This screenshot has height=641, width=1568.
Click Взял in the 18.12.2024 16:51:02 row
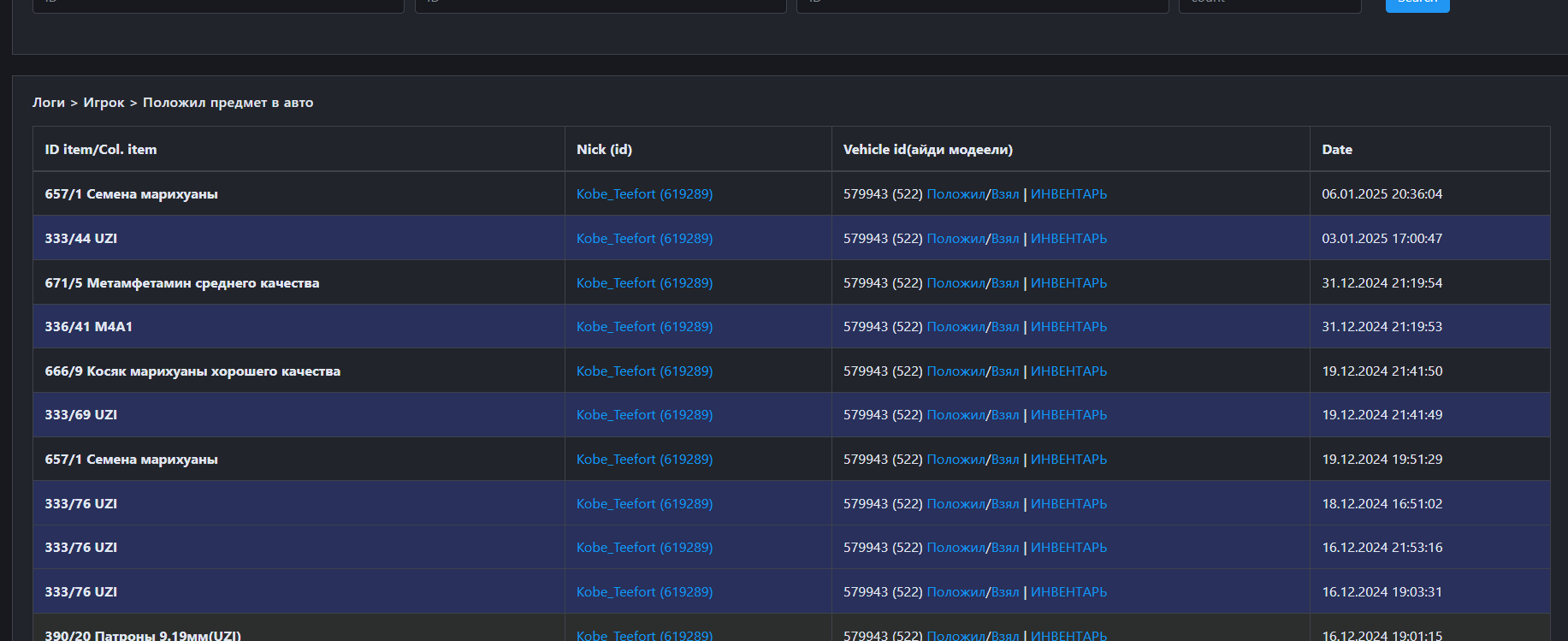point(1005,504)
